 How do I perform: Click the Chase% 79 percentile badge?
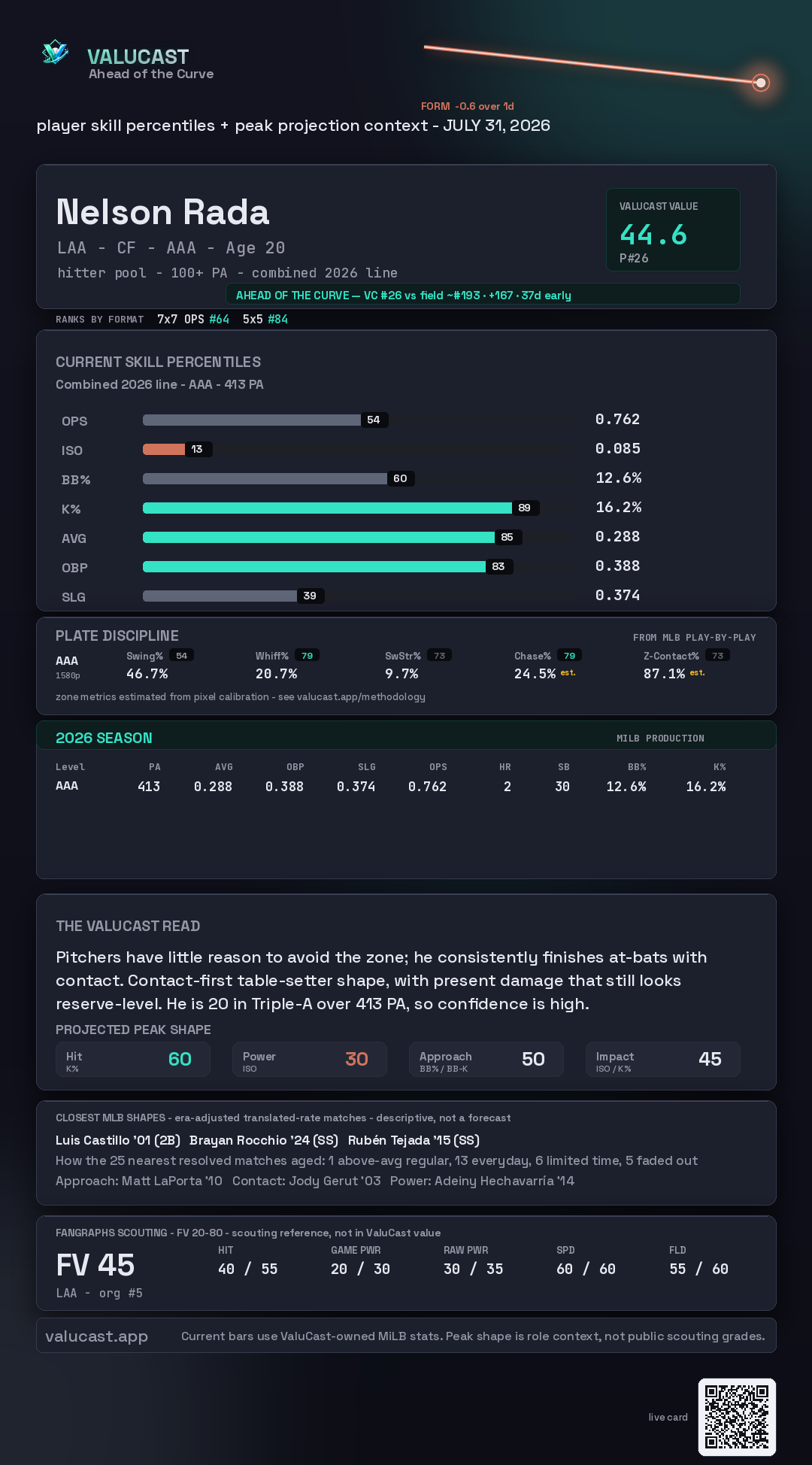569,656
